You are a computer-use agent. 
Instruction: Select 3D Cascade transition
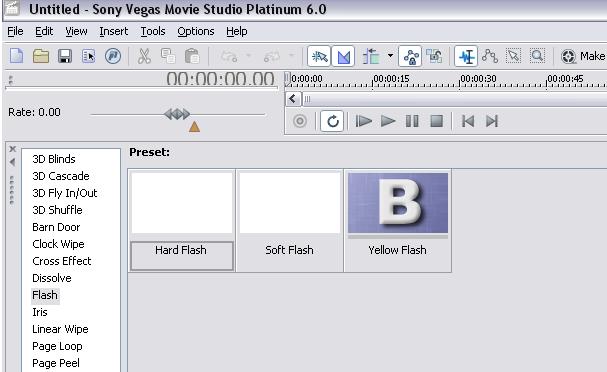[x=61, y=176]
